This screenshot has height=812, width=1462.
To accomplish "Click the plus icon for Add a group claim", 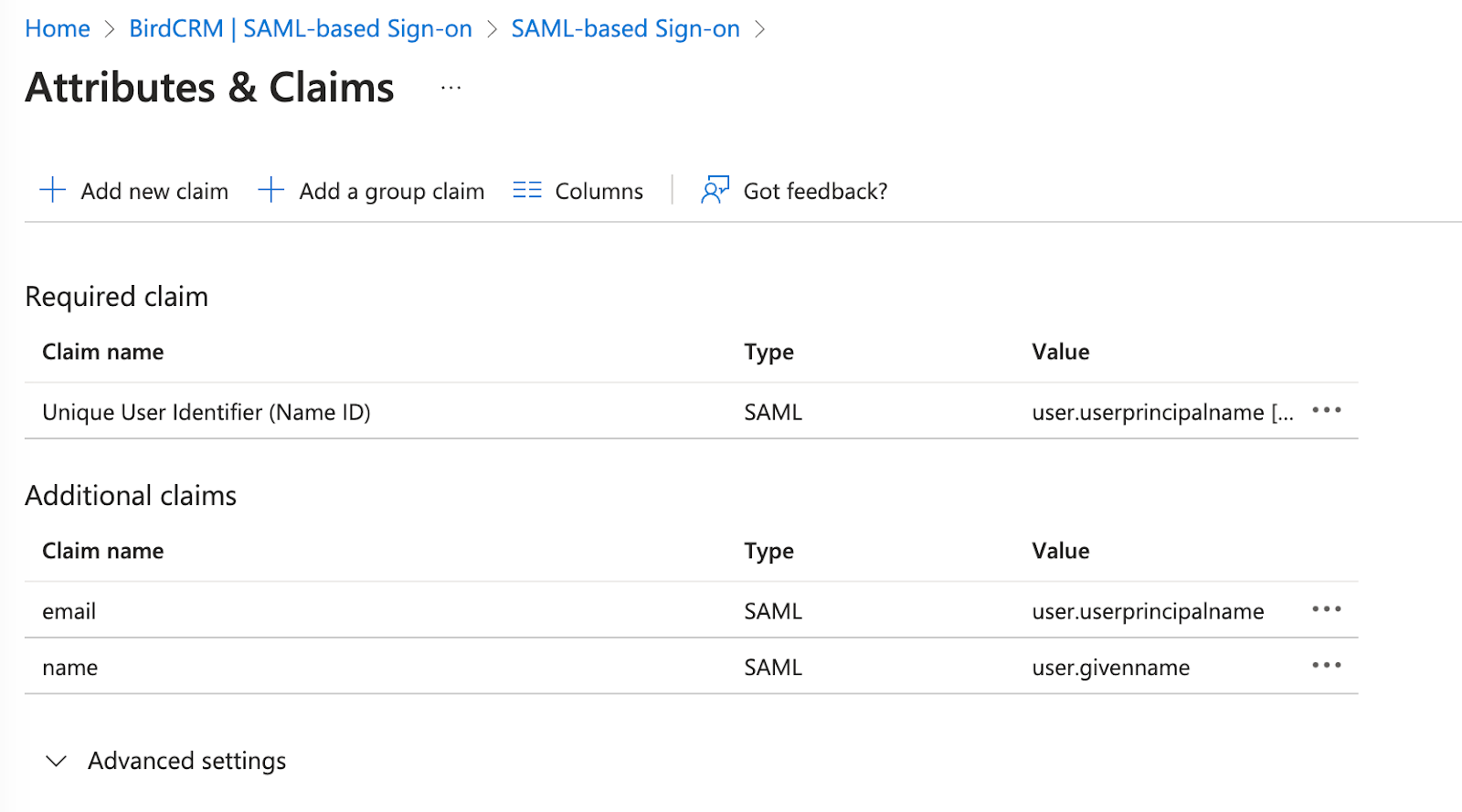I will pyautogui.click(x=271, y=190).
